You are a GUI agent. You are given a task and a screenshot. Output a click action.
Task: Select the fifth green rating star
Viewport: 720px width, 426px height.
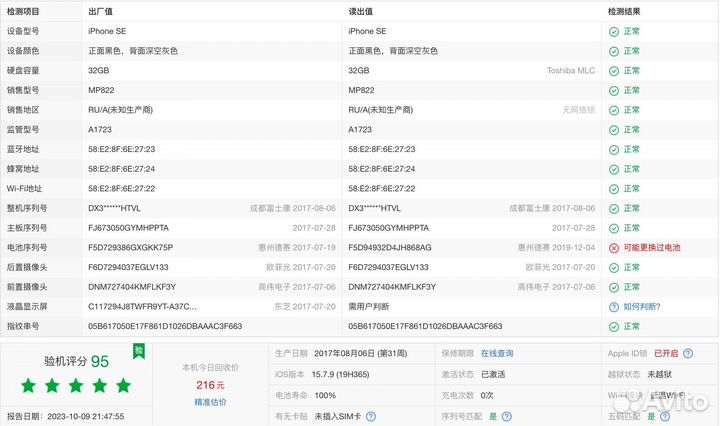click(124, 385)
